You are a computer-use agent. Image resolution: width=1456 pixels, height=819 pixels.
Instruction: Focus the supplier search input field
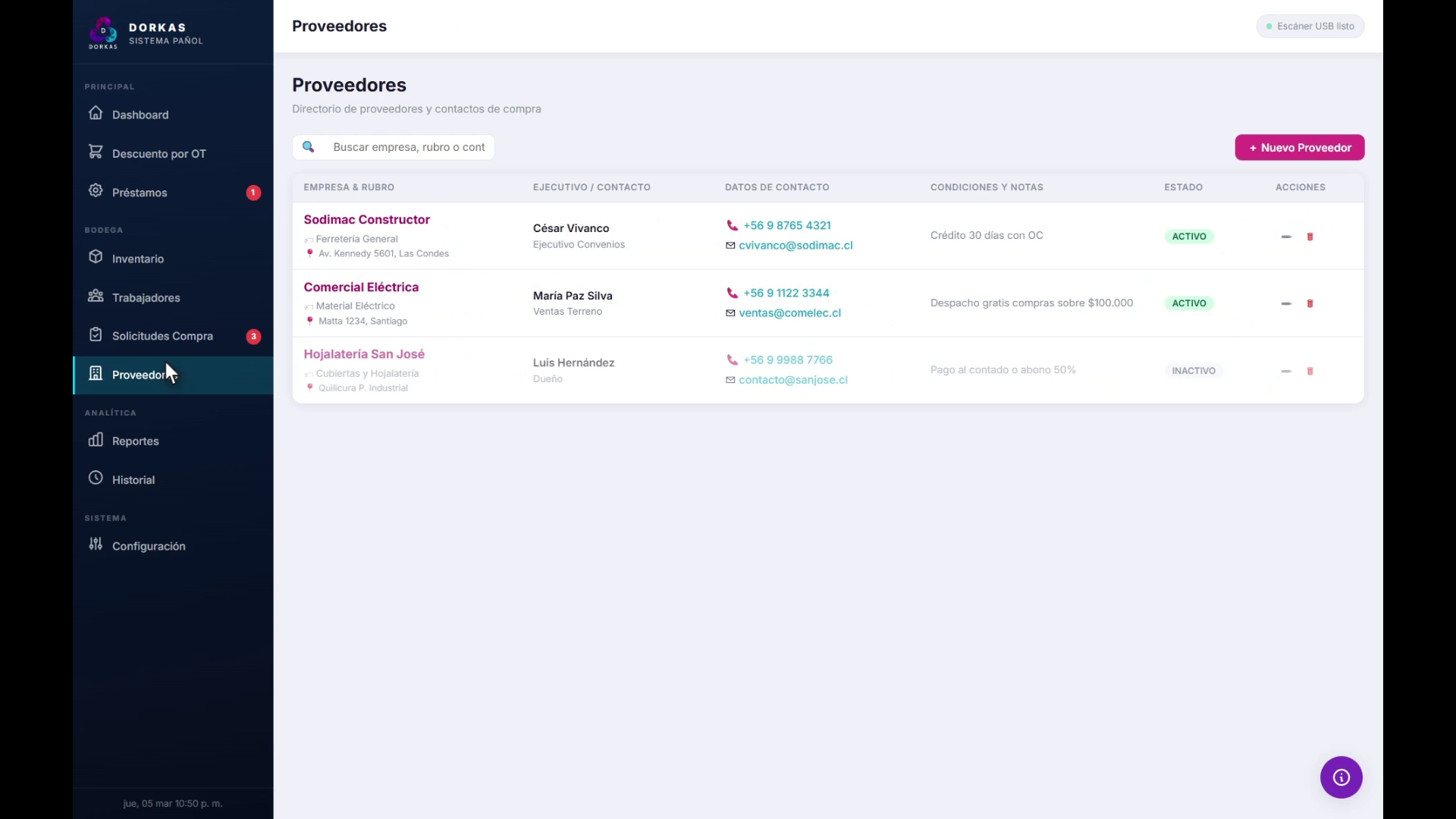pos(408,147)
